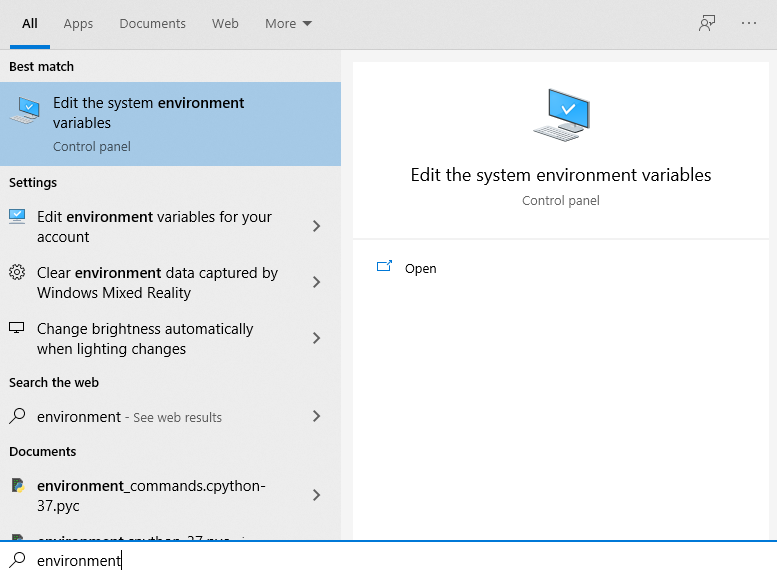Expand arrow for Edit environment variables for account
777x577 pixels.
point(317,227)
